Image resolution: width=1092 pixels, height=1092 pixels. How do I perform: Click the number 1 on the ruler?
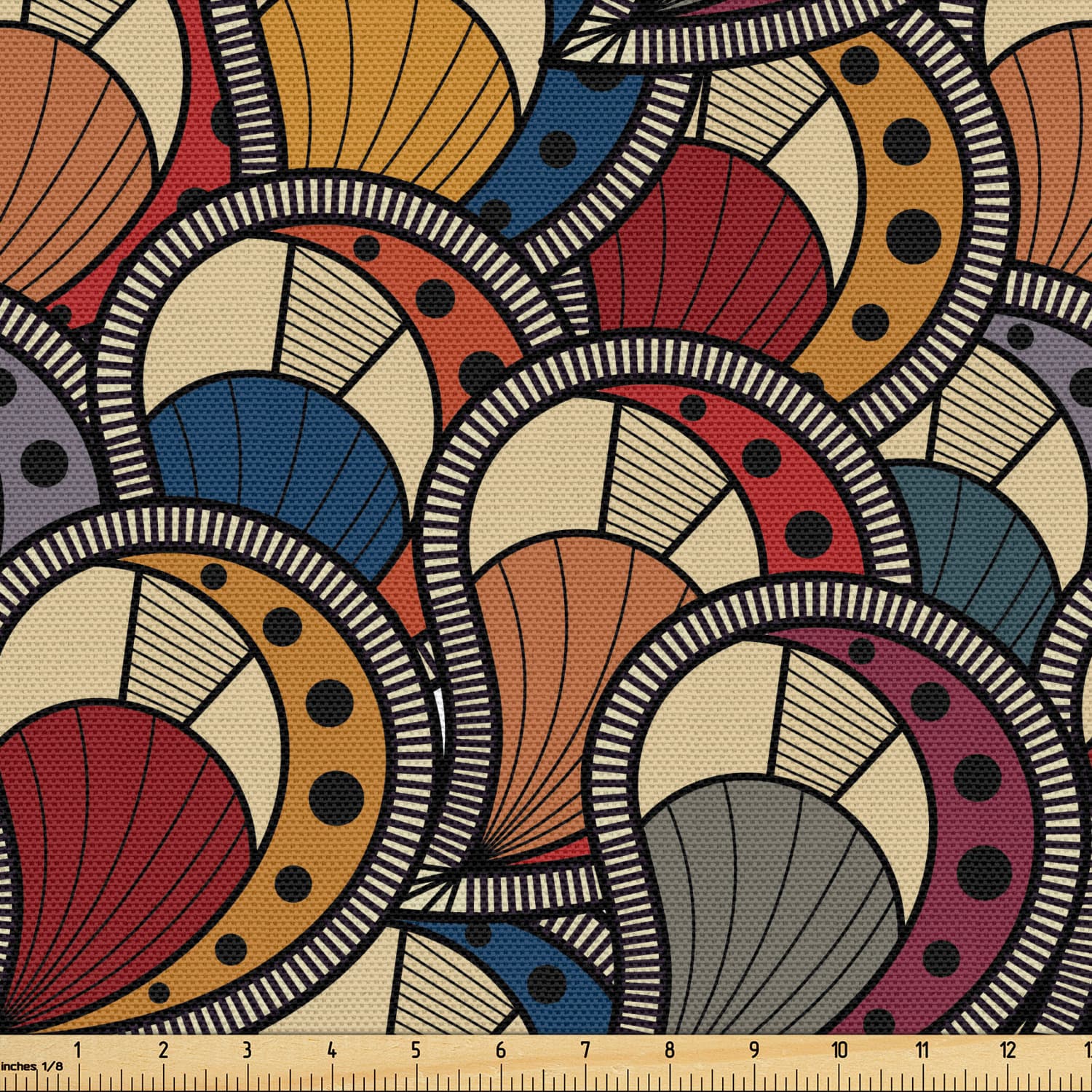pyautogui.click(x=77, y=1049)
